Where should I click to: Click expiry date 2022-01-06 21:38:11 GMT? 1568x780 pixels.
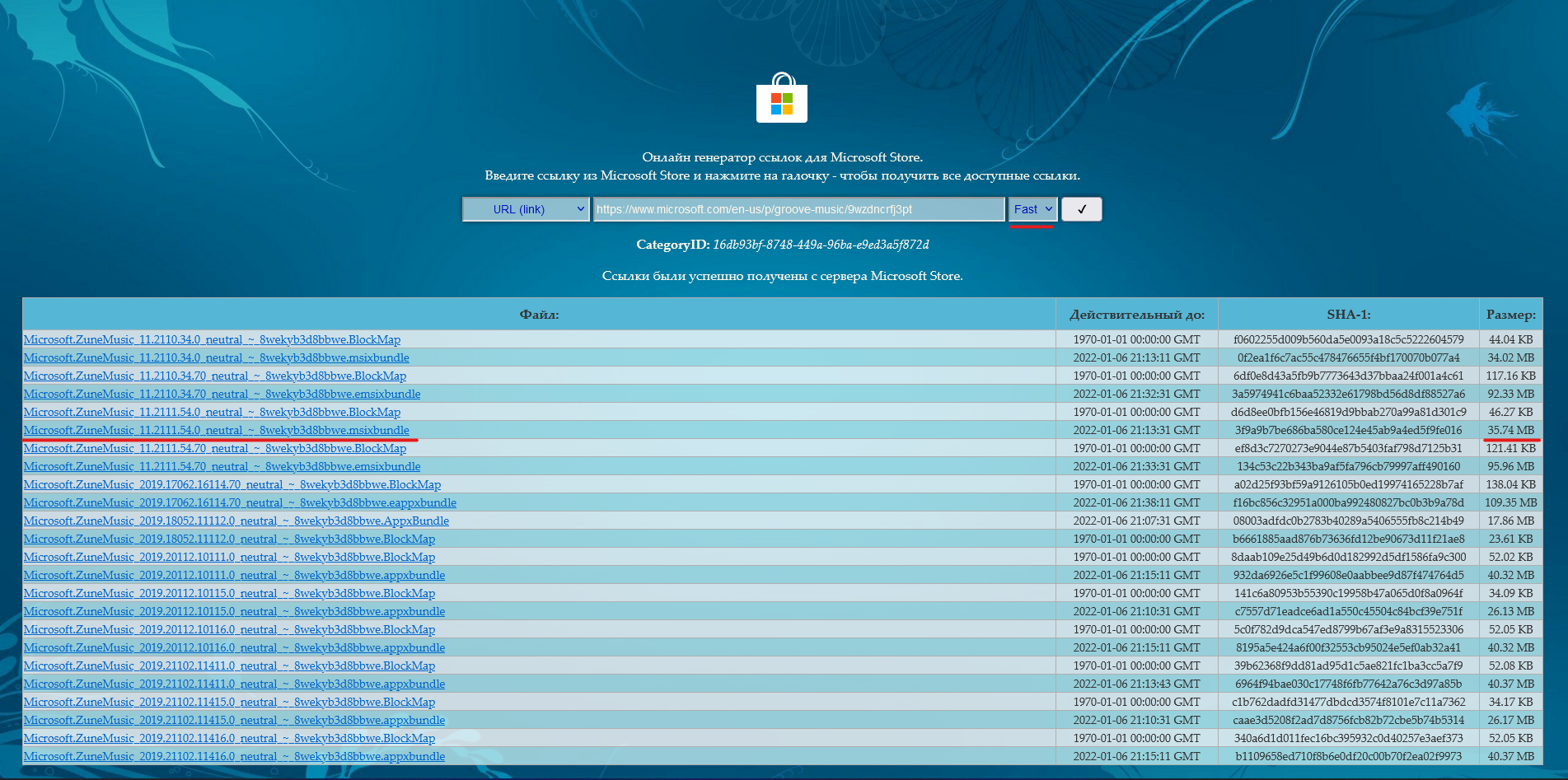coord(1137,502)
